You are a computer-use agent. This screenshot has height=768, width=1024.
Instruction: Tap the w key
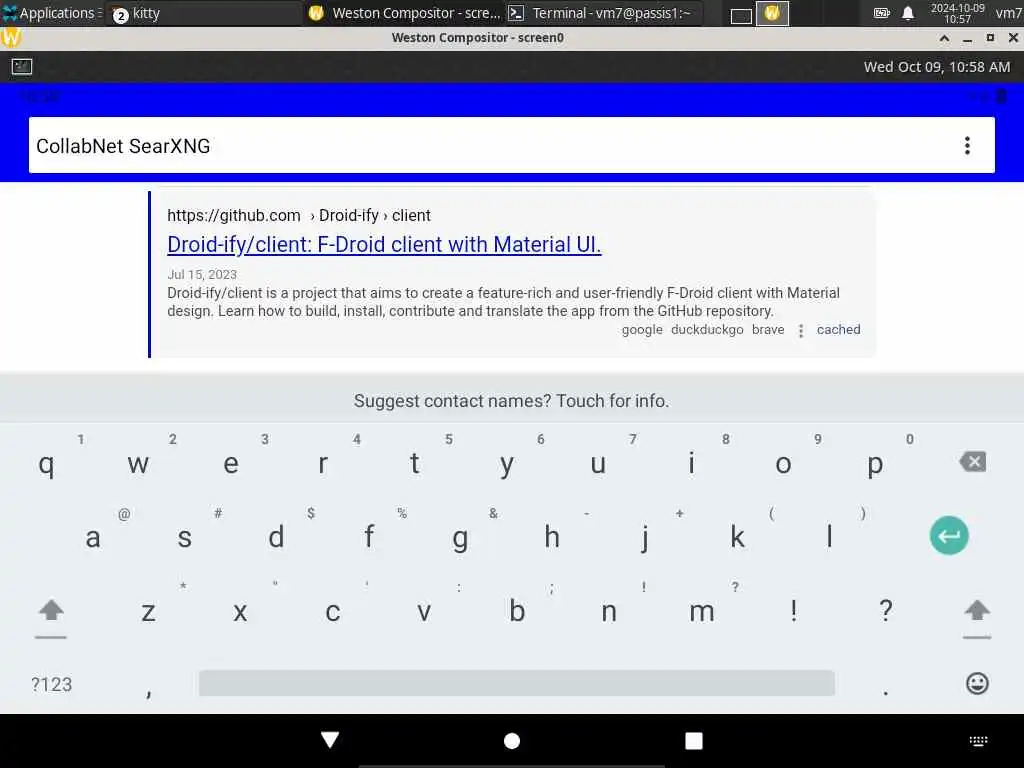[x=138, y=464]
